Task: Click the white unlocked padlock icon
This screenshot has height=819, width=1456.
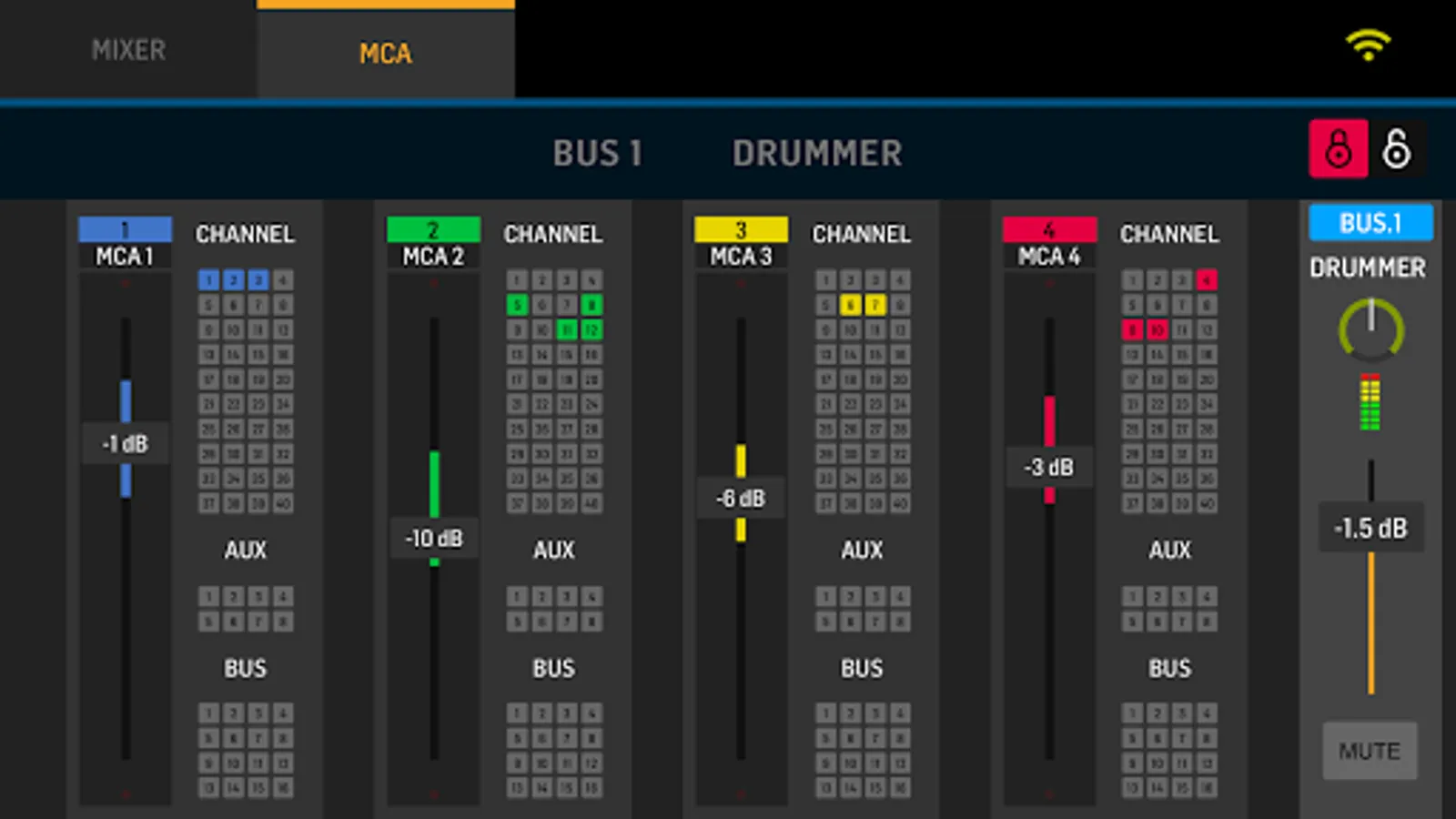Action: [1397, 148]
